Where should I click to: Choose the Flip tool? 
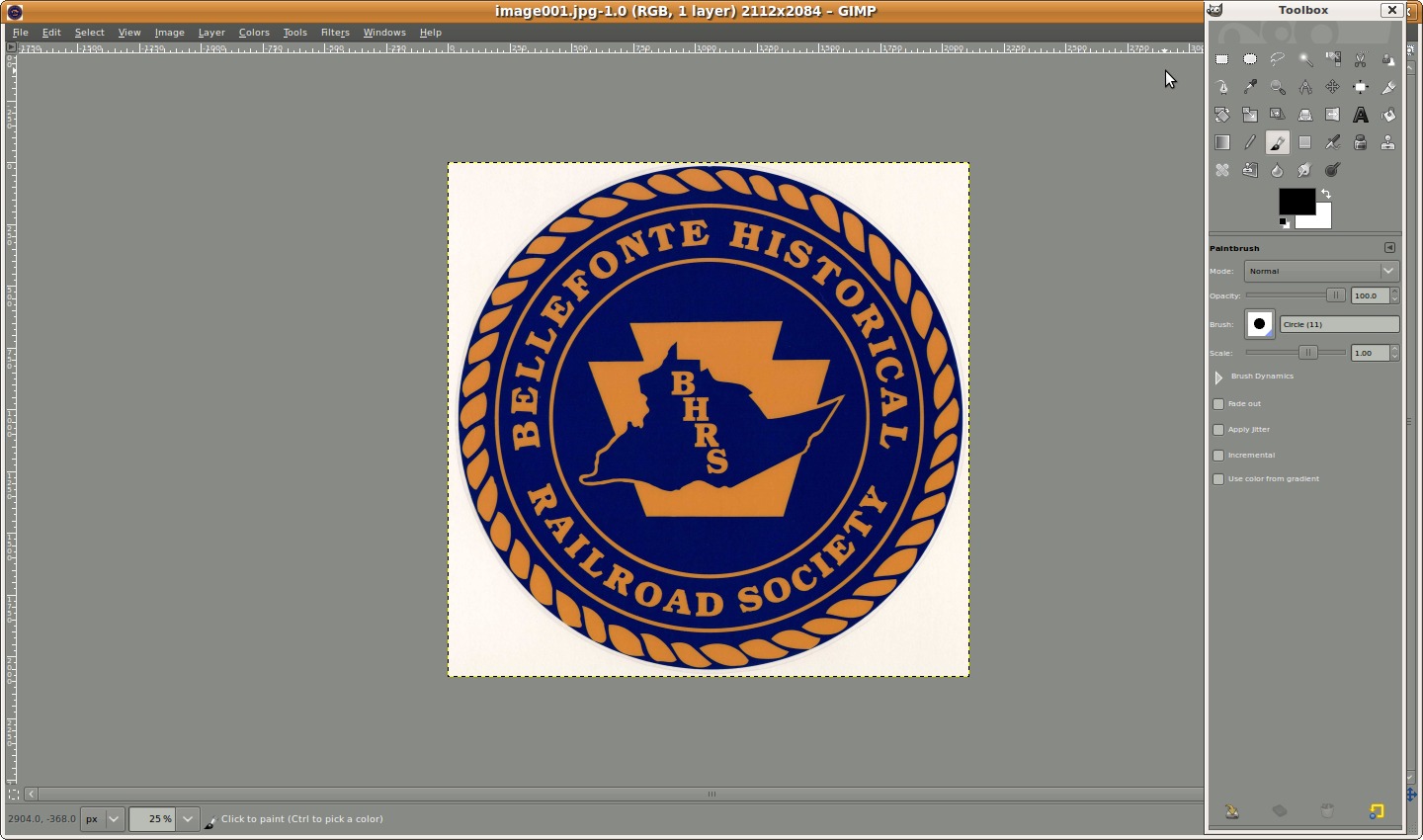click(x=1333, y=115)
